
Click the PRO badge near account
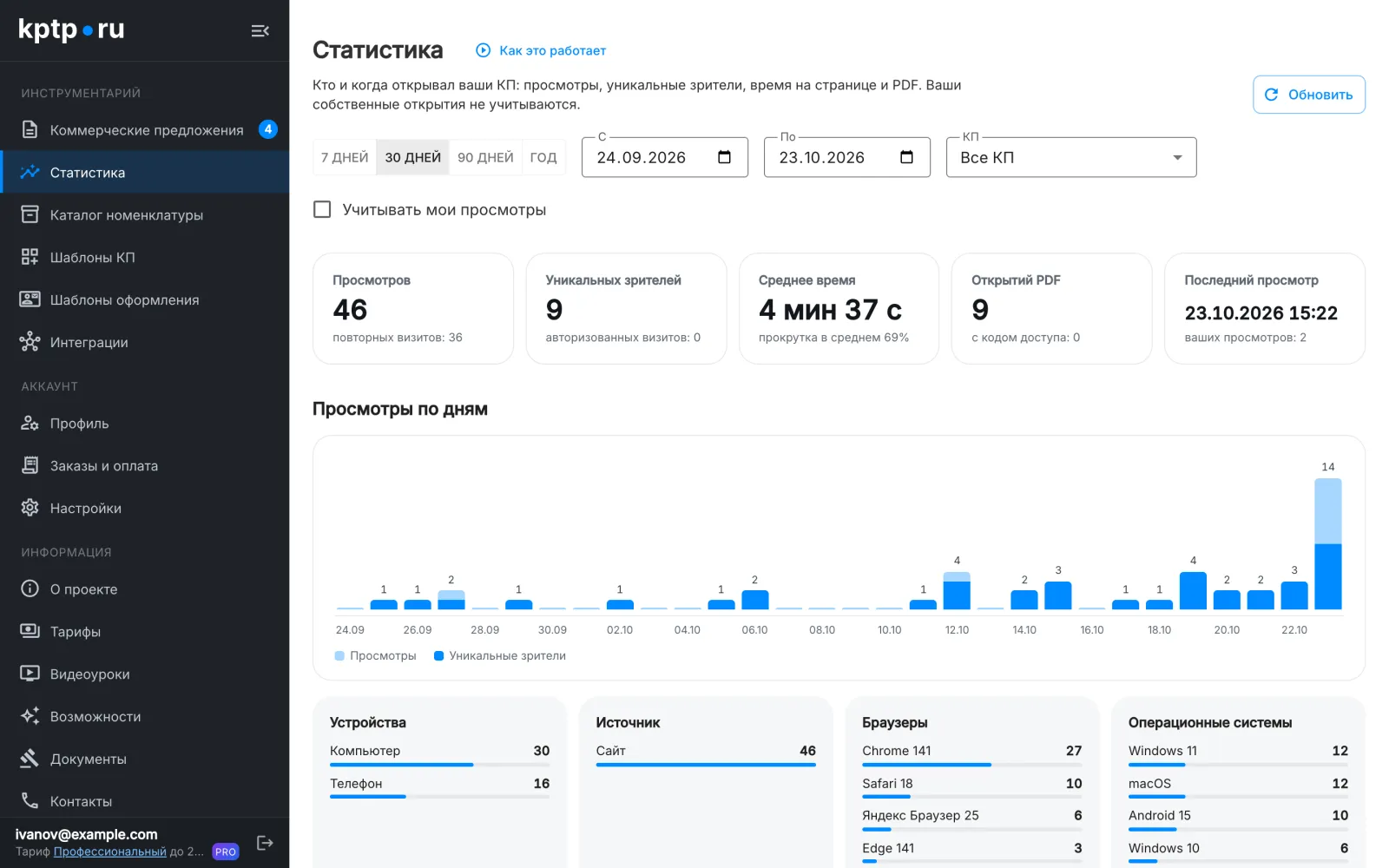(x=226, y=852)
